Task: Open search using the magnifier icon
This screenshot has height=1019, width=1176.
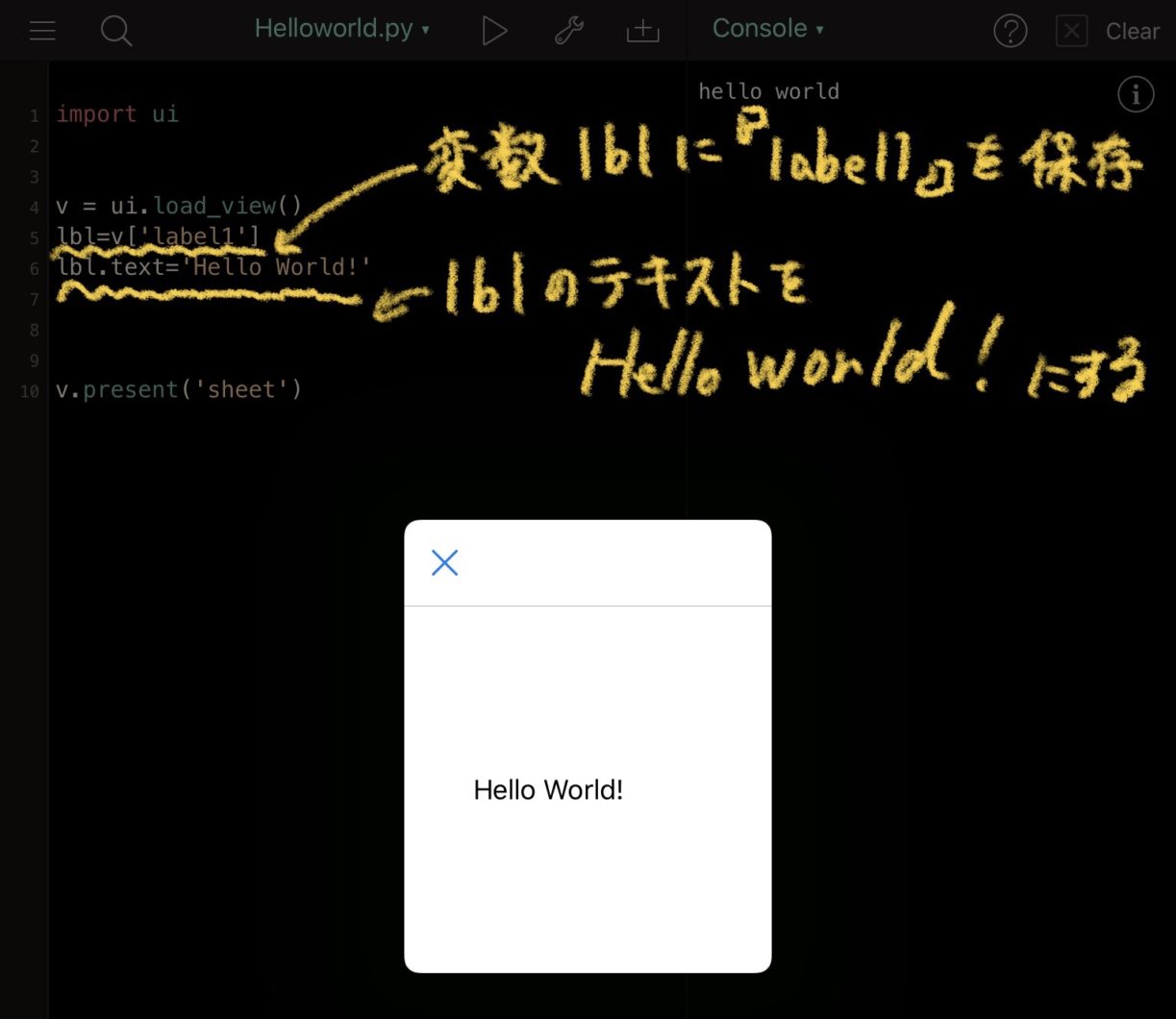Action: [116, 30]
